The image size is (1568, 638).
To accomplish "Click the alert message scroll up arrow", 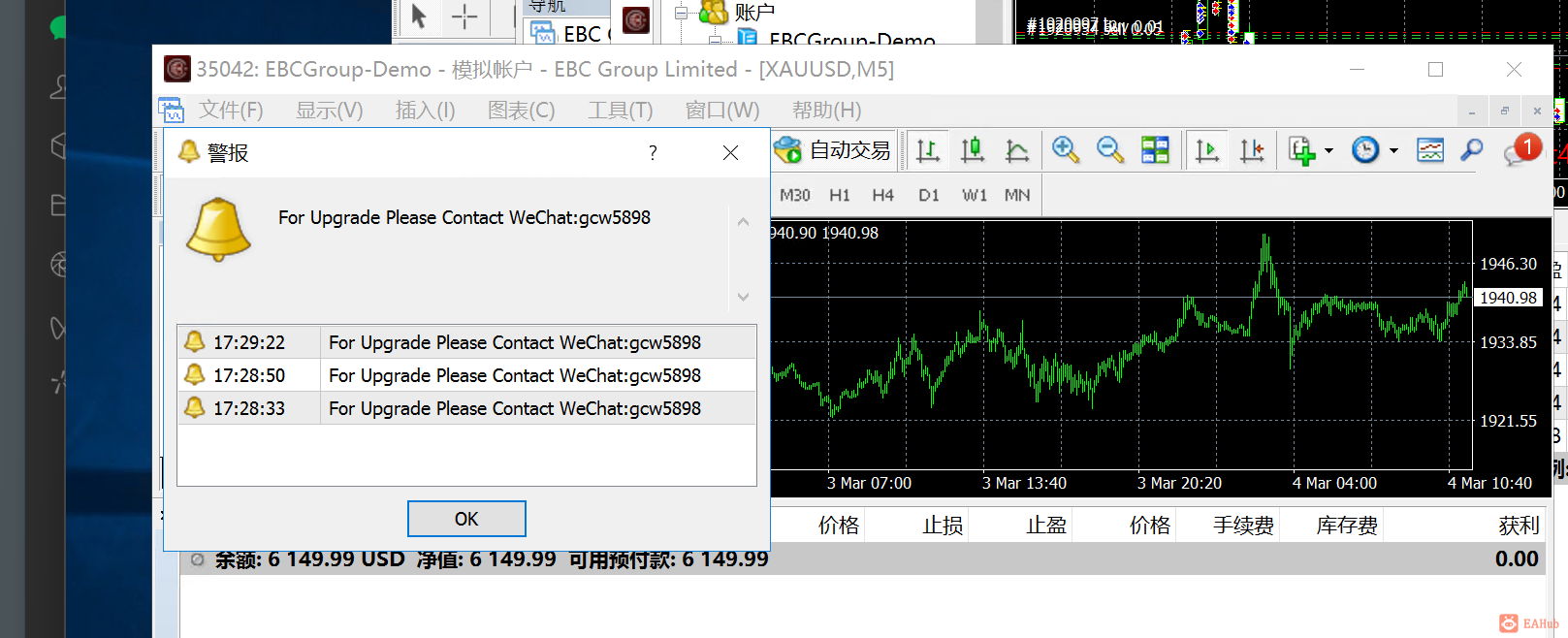I will coord(743,221).
